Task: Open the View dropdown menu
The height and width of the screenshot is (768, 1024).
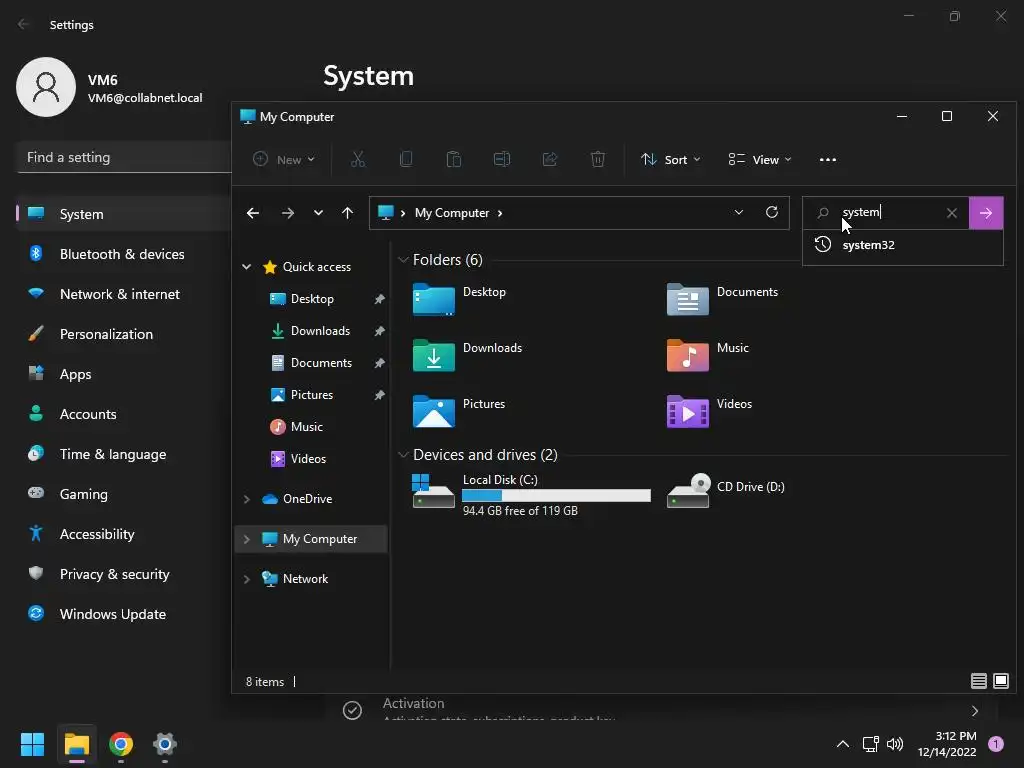Action: [x=760, y=159]
